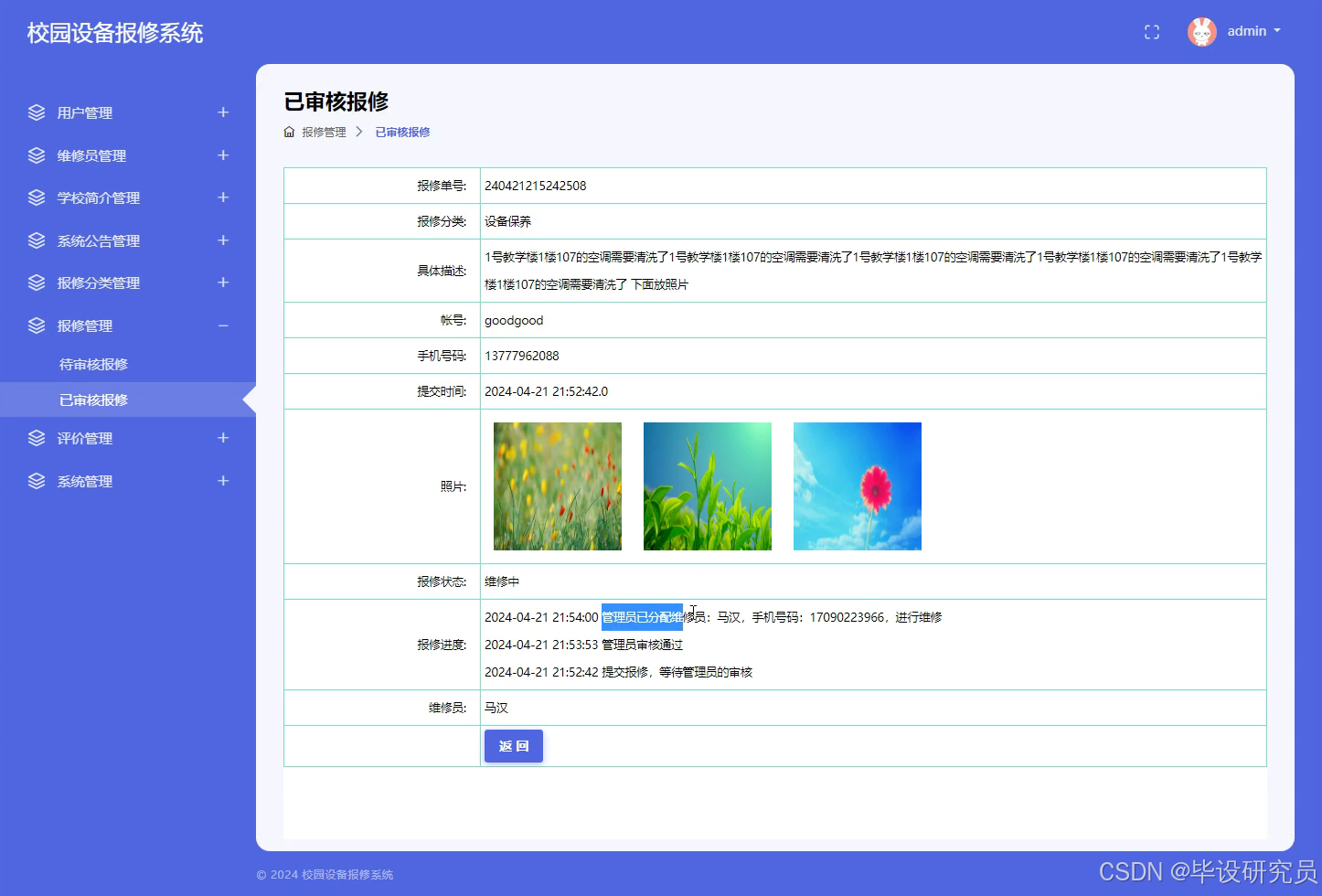Image resolution: width=1322 pixels, height=896 pixels.
Task: Expand 系统公告管理 with its plus icon
Action: coord(223,240)
